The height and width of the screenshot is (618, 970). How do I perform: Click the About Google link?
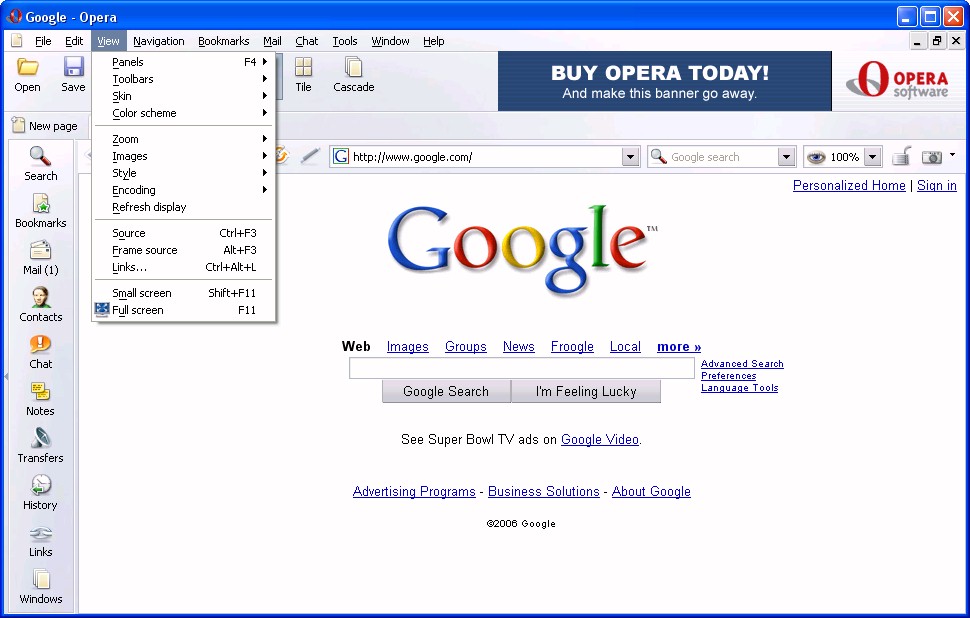[651, 491]
